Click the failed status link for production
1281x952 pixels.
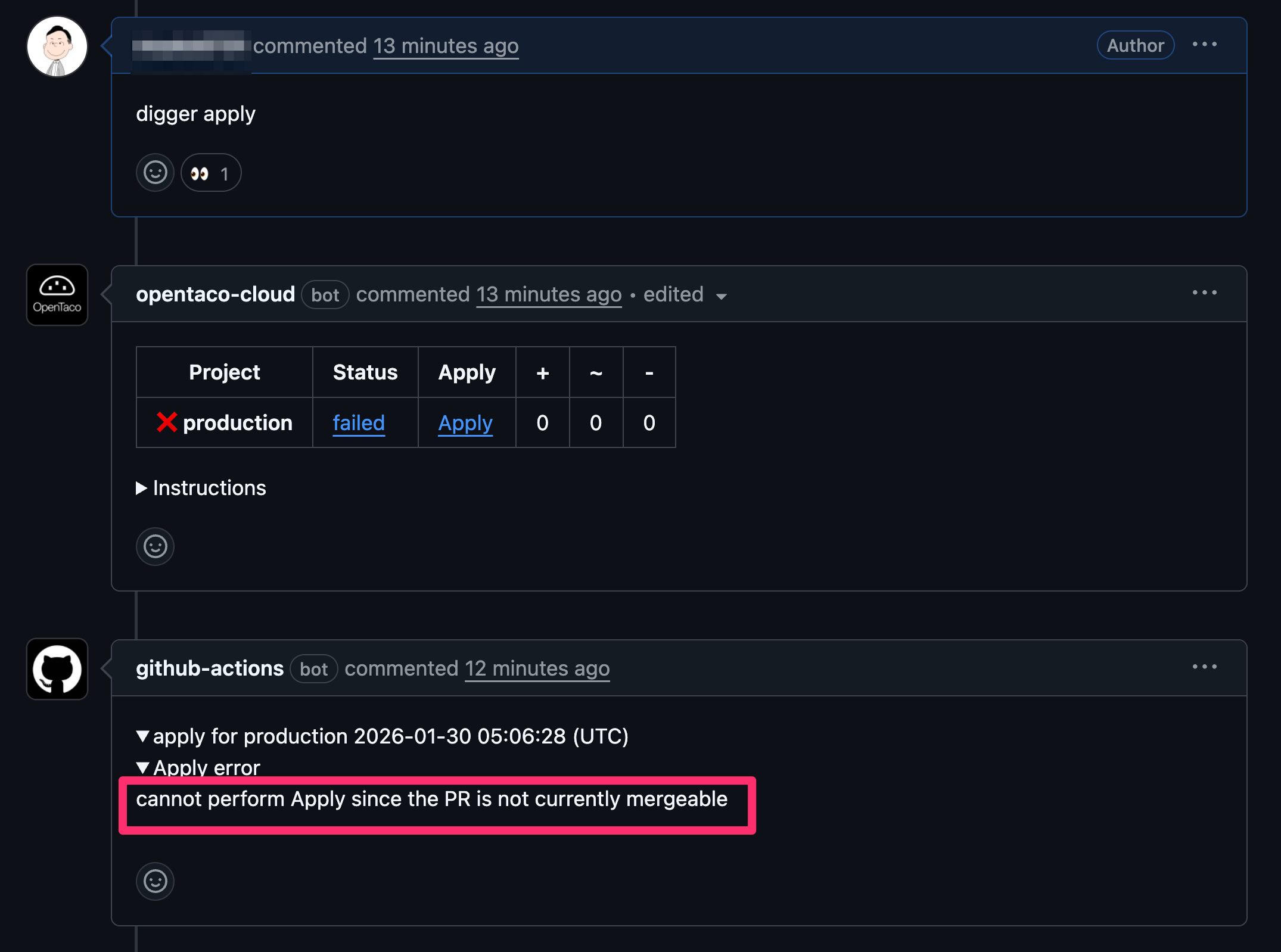pyautogui.click(x=358, y=423)
